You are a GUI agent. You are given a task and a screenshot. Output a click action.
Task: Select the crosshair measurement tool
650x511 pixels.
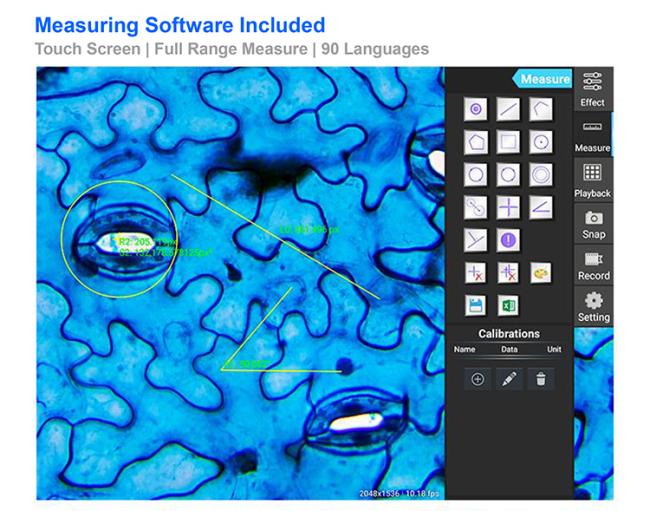coord(509,206)
